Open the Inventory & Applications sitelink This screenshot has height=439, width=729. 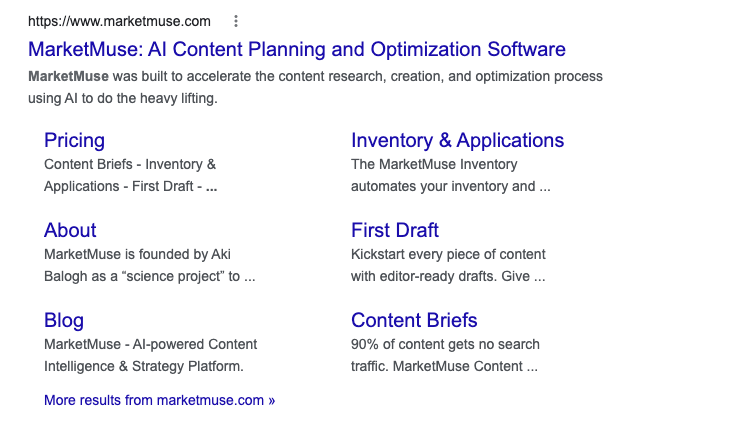tap(457, 140)
